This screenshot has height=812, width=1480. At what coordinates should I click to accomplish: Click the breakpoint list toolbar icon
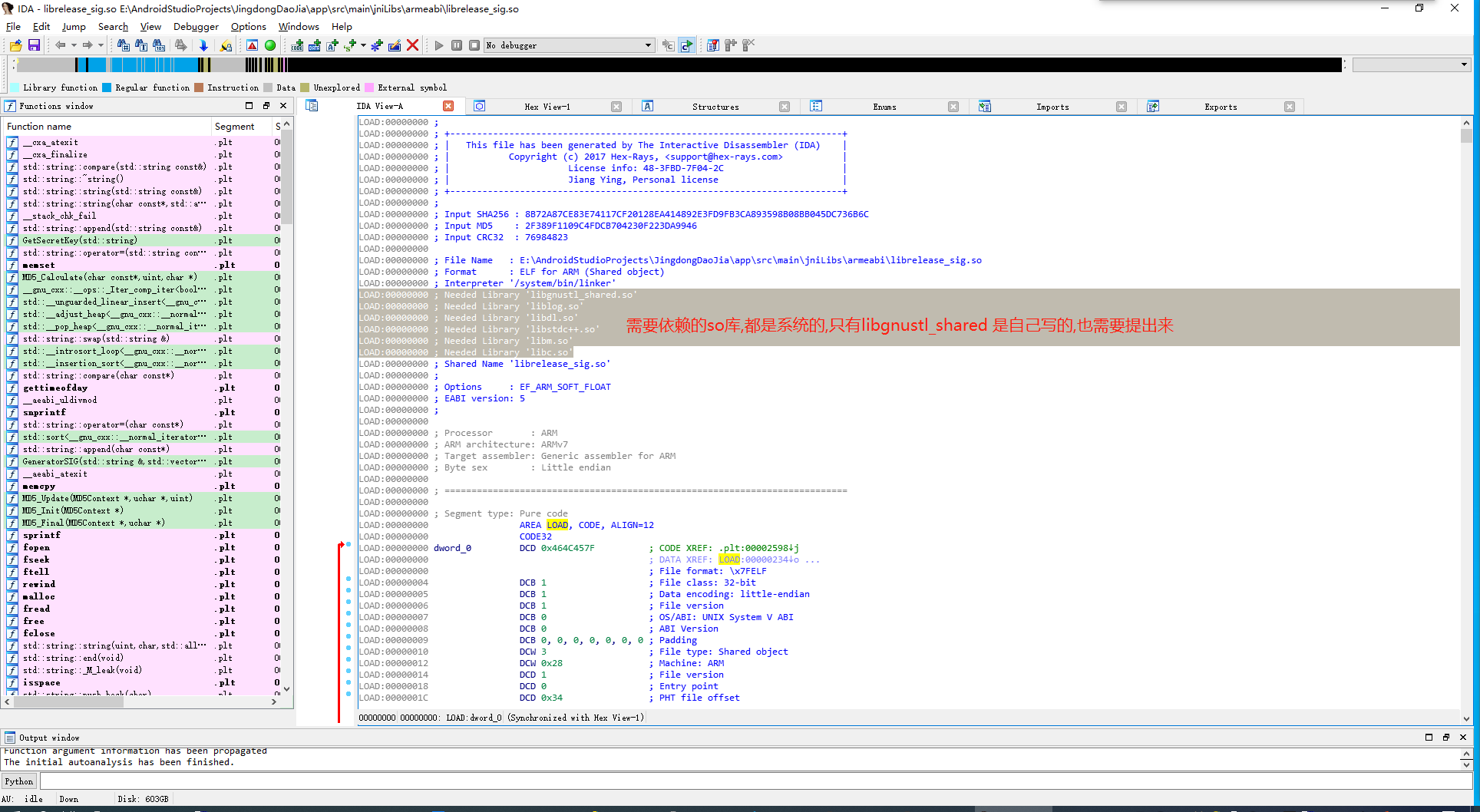tap(713, 45)
